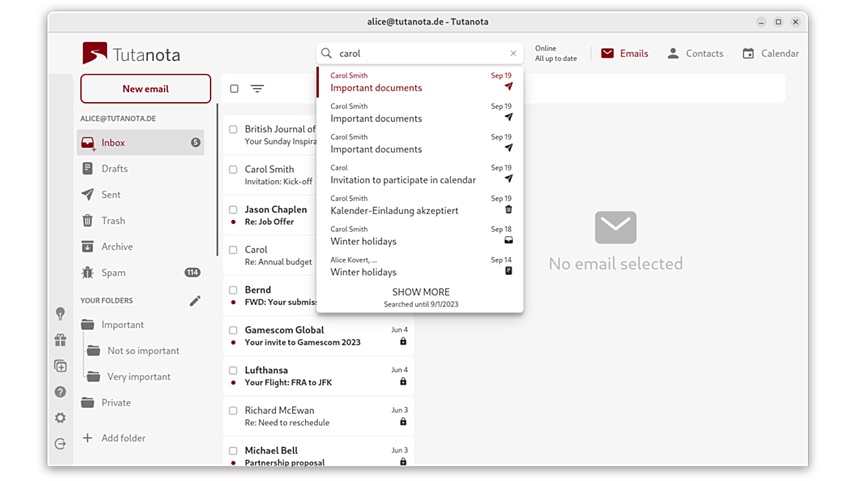856x481 pixels.
Task: Open help via question mark icon
Action: 61,392
